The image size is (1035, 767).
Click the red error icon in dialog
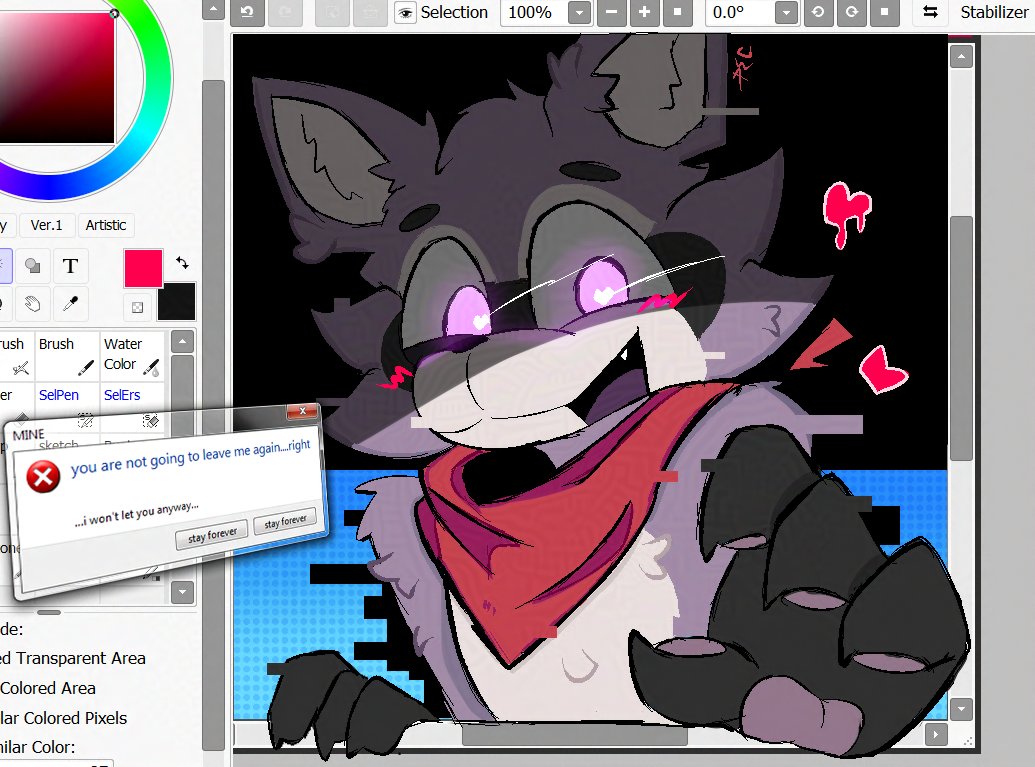click(x=44, y=477)
